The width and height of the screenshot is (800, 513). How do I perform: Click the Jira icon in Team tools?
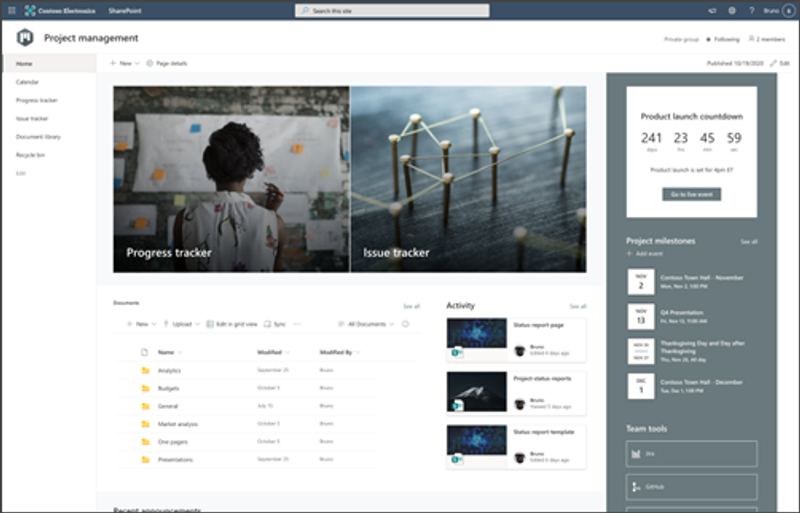coord(636,455)
